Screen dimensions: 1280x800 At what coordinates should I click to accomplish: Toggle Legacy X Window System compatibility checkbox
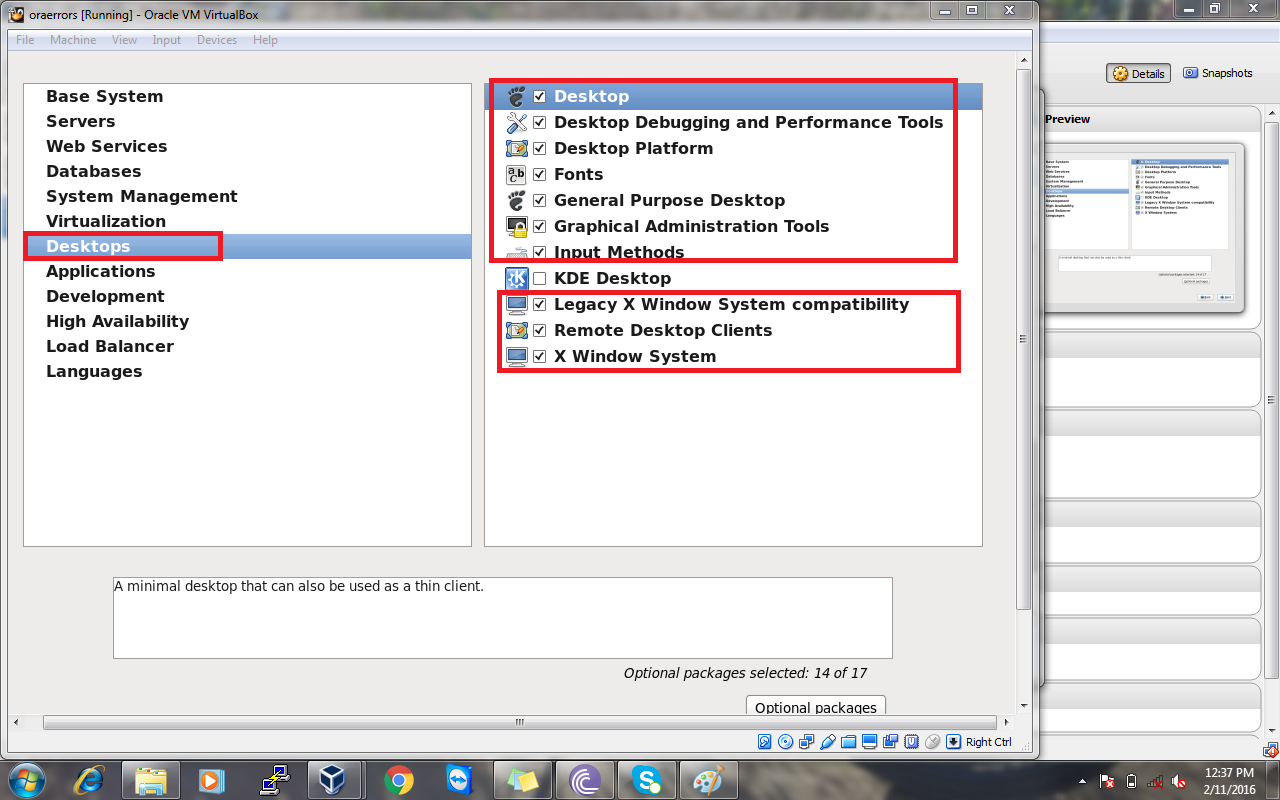point(540,304)
